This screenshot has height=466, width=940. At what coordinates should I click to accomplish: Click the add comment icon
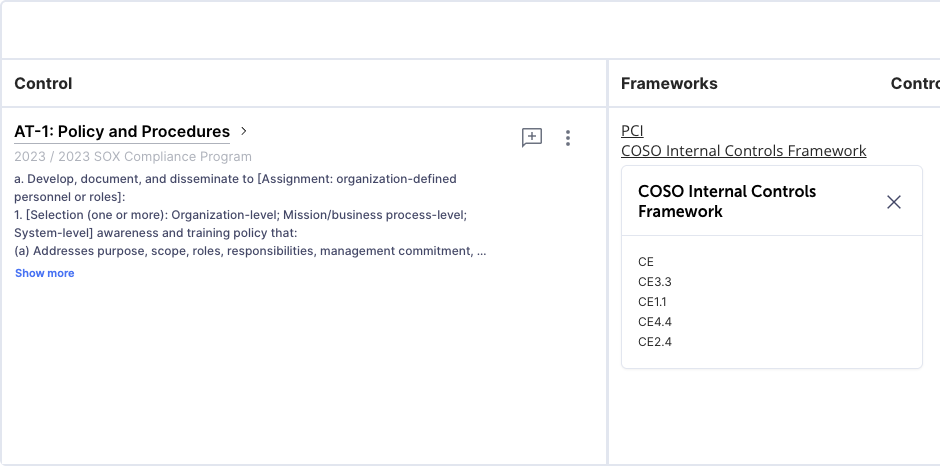click(532, 138)
